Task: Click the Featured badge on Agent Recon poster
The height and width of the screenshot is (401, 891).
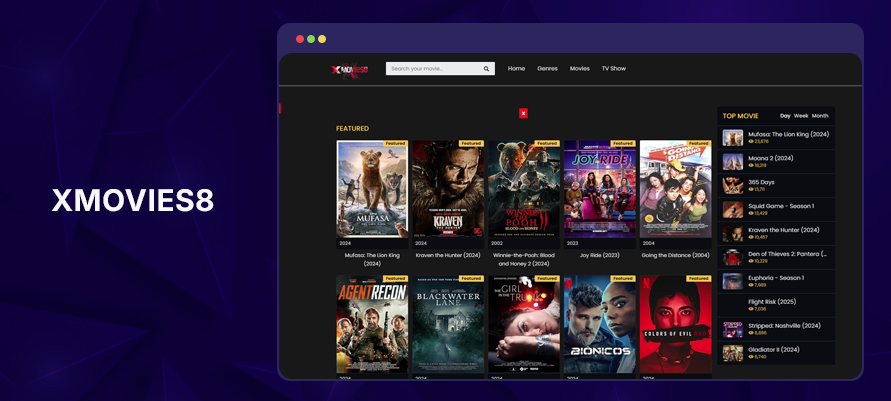Action: pyautogui.click(x=395, y=279)
